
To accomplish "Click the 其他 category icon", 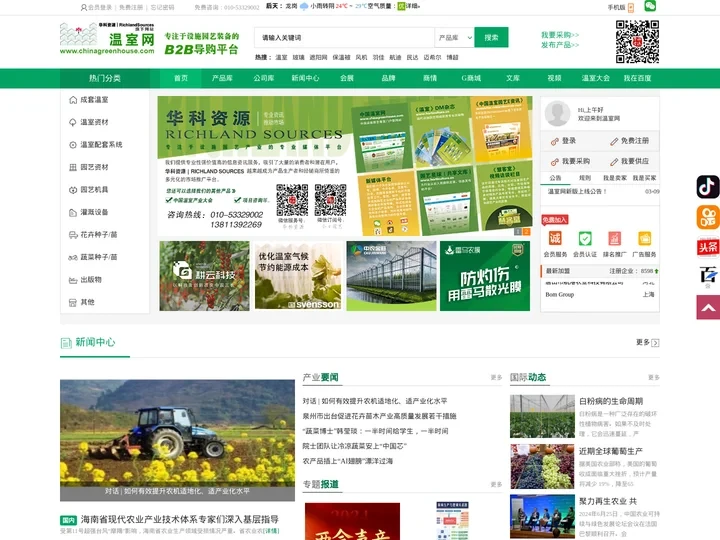I will 73,302.
